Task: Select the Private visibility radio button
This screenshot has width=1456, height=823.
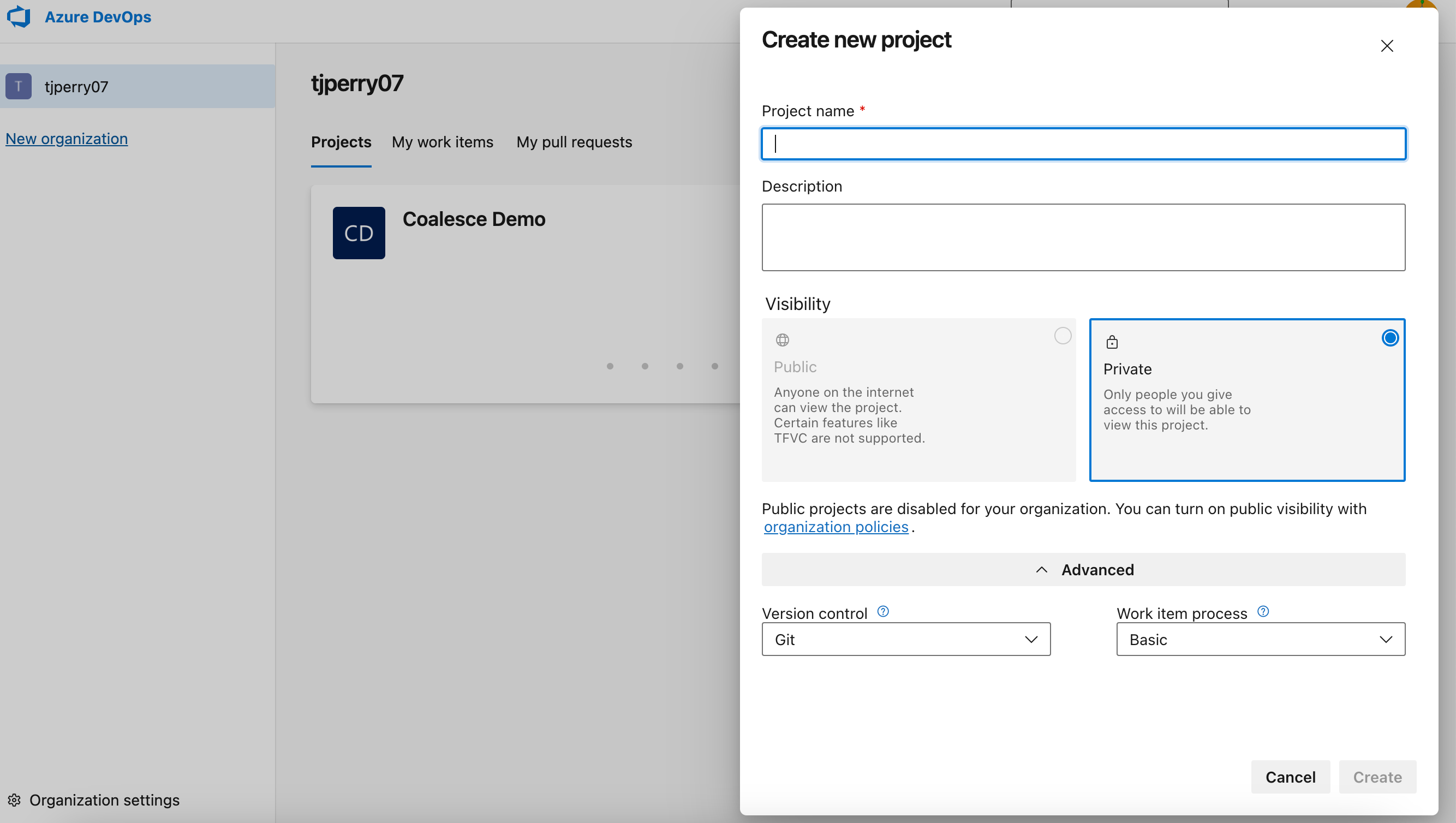Action: click(1390, 337)
